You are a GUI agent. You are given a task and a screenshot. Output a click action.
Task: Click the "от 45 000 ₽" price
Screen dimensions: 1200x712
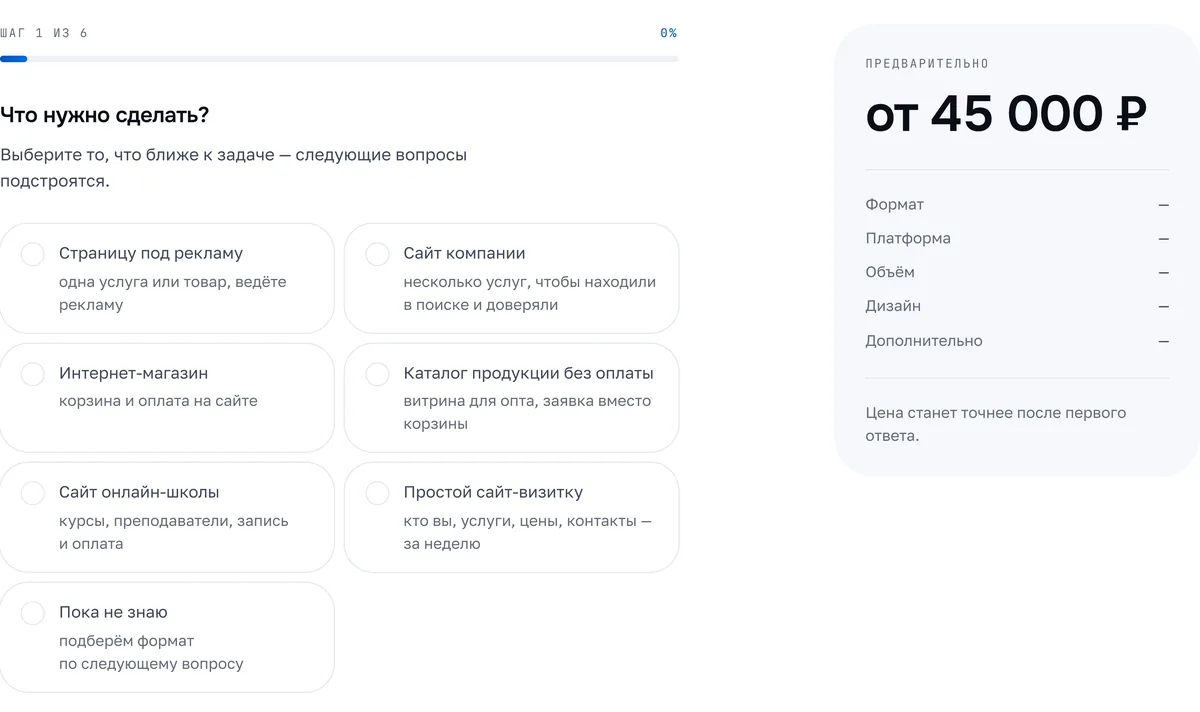[x=1005, y=114]
